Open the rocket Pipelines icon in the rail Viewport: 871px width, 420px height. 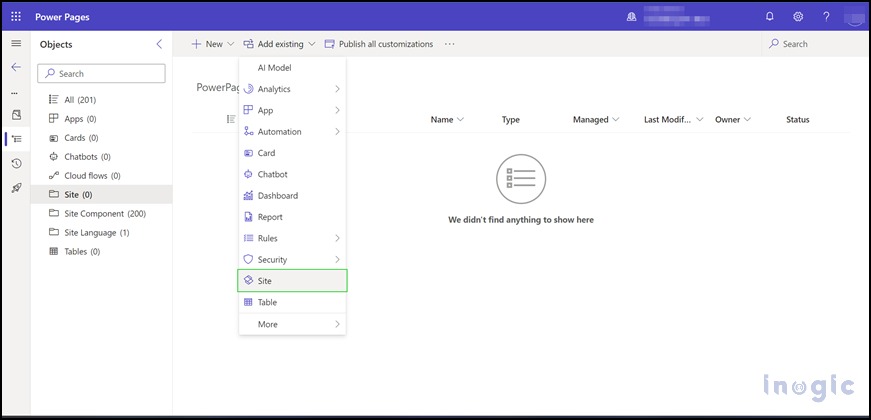(16, 188)
